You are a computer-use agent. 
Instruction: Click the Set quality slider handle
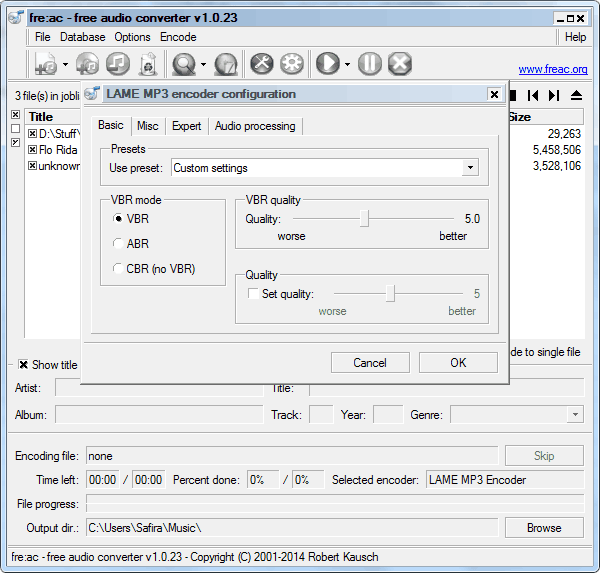pos(390,294)
